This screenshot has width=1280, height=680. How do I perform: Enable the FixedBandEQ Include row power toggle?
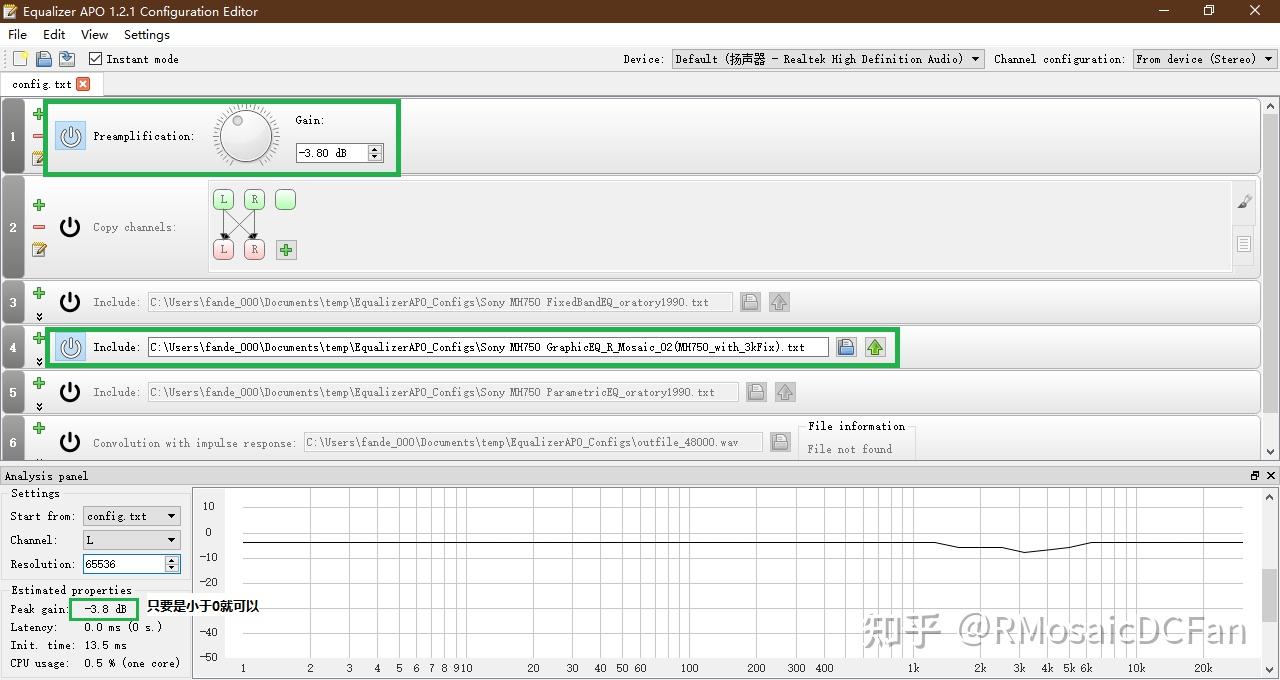[x=69, y=301]
